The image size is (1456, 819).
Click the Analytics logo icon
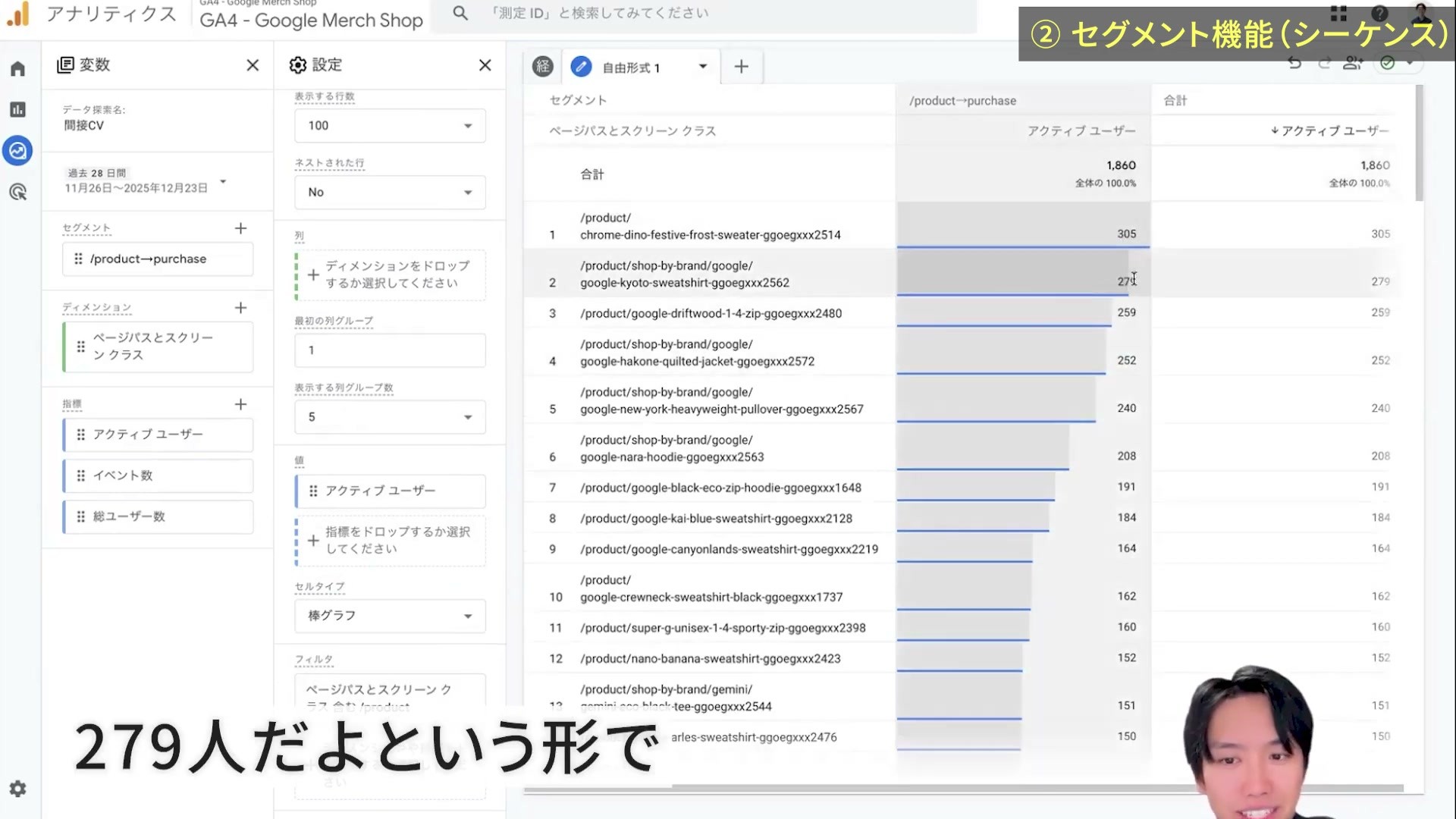(x=17, y=14)
